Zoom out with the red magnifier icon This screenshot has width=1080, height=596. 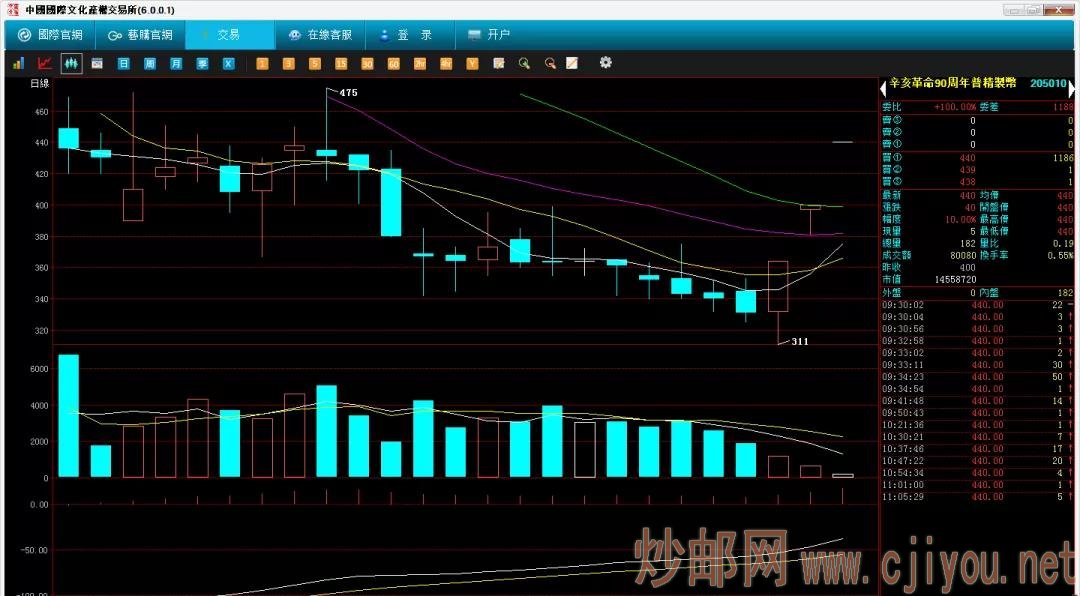tap(550, 63)
